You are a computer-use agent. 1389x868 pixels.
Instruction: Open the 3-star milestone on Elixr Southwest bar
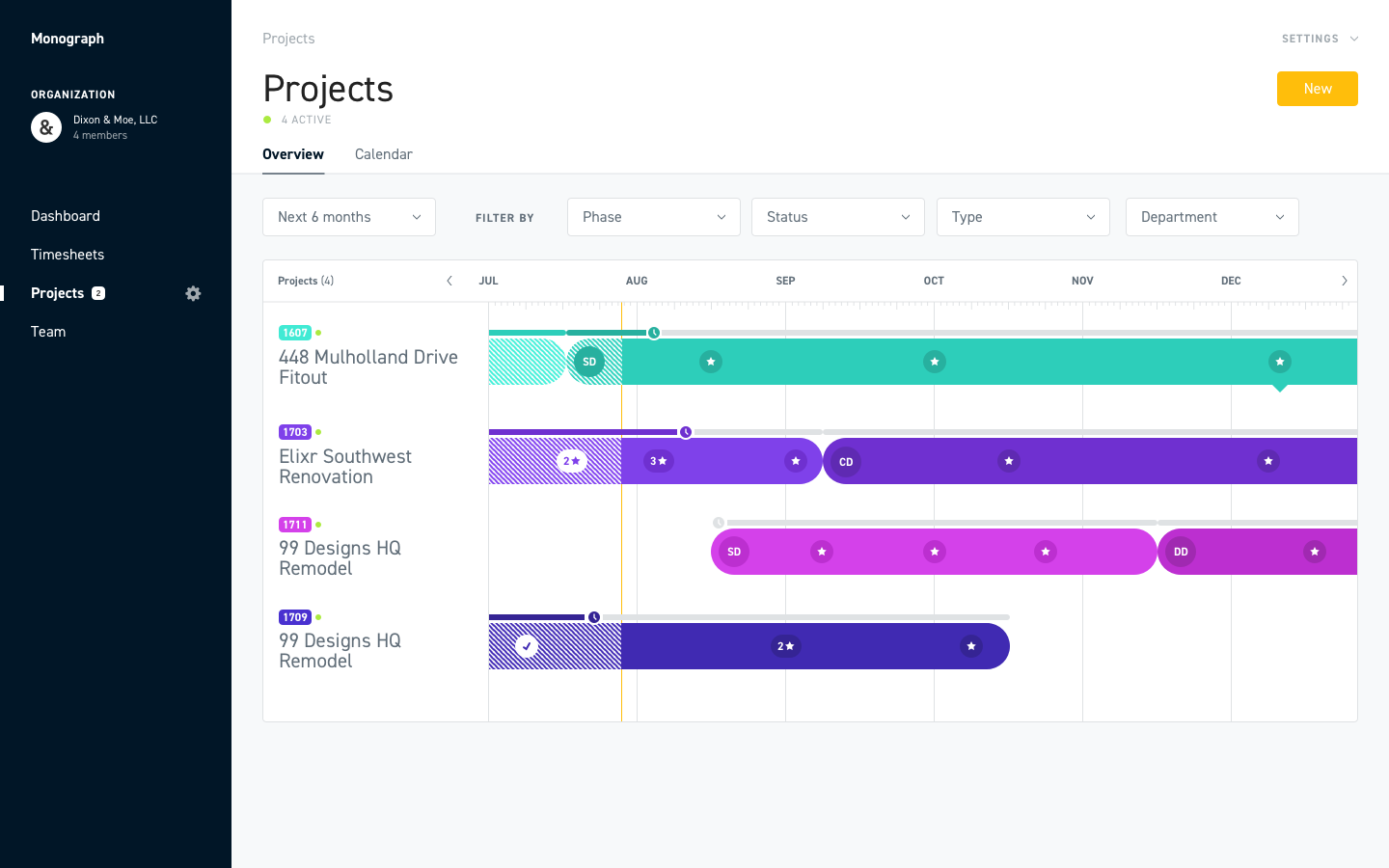pos(659,461)
